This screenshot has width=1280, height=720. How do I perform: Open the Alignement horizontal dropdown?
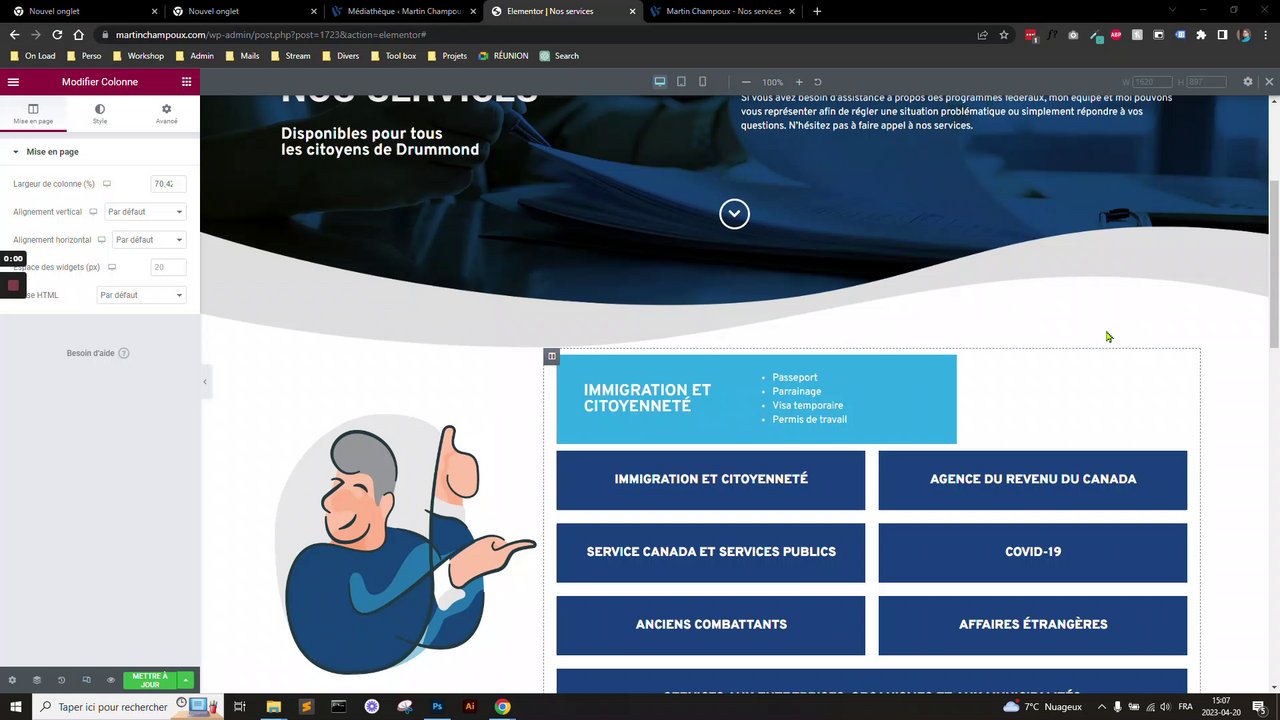[149, 240]
